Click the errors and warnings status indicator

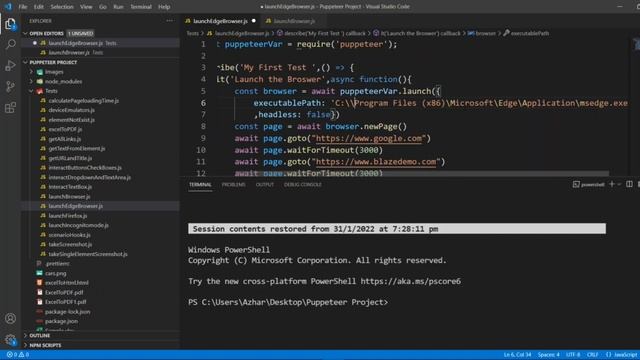pos(18,355)
